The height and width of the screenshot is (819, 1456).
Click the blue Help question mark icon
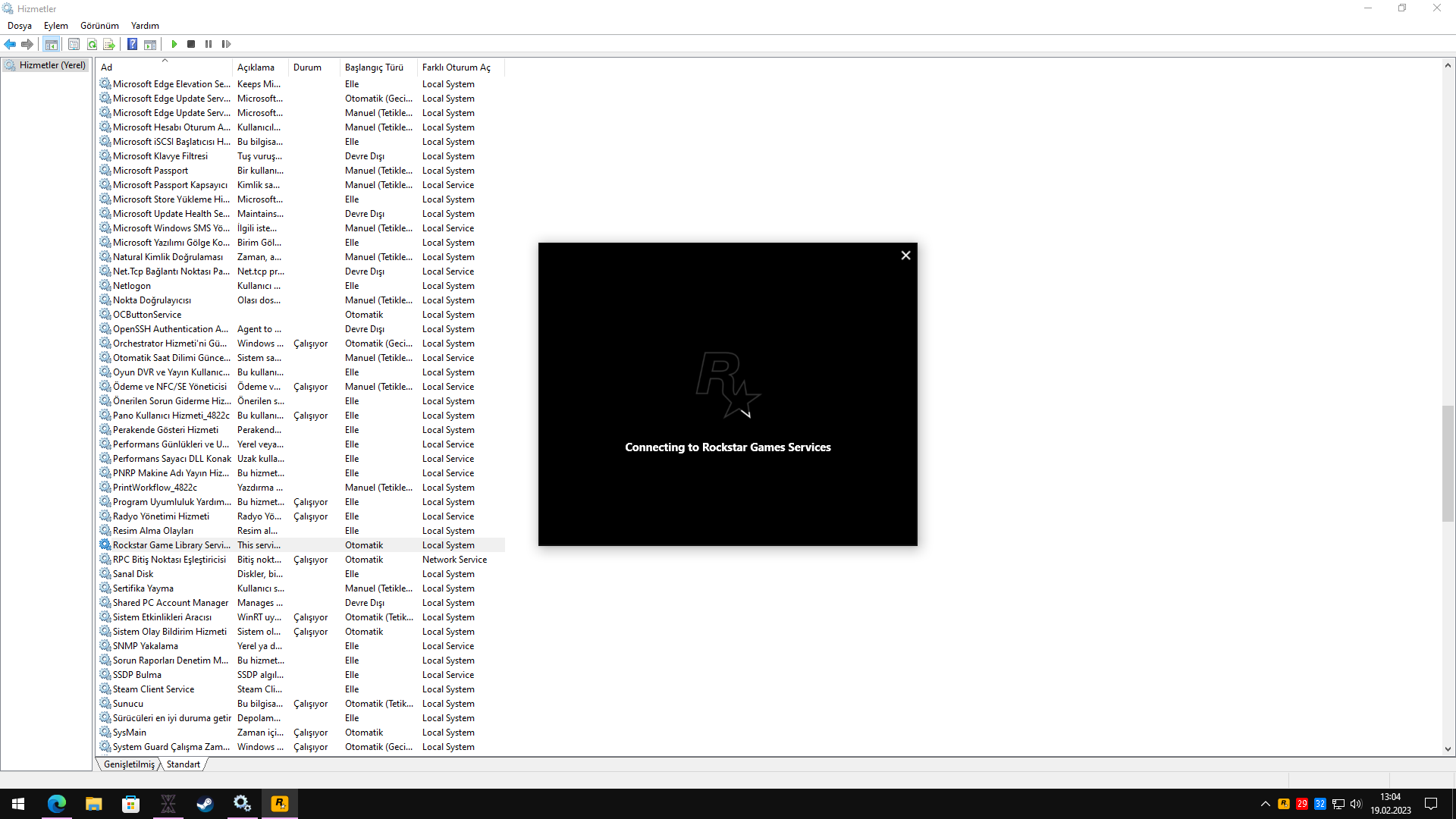click(x=132, y=44)
